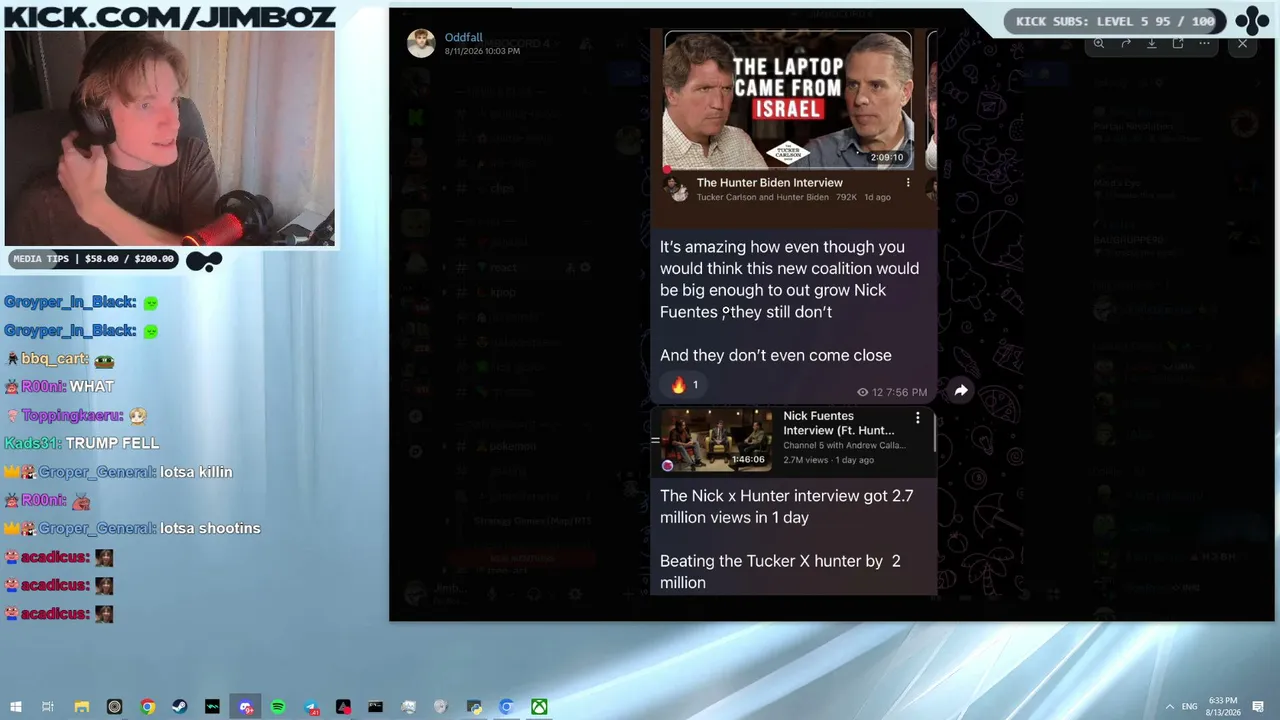The width and height of the screenshot is (1280, 720).
Task: Open Google Chrome from the taskbar
Action: pos(147,707)
